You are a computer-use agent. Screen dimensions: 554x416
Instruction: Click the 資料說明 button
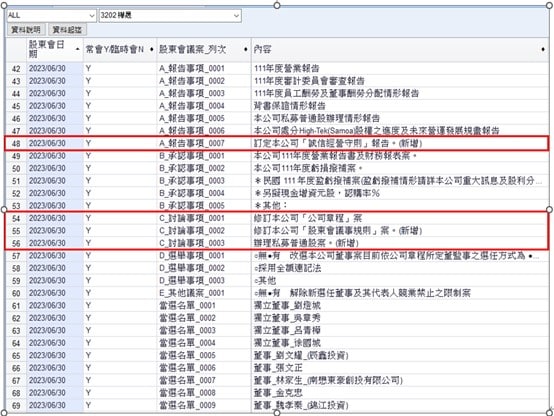pos(26,30)
